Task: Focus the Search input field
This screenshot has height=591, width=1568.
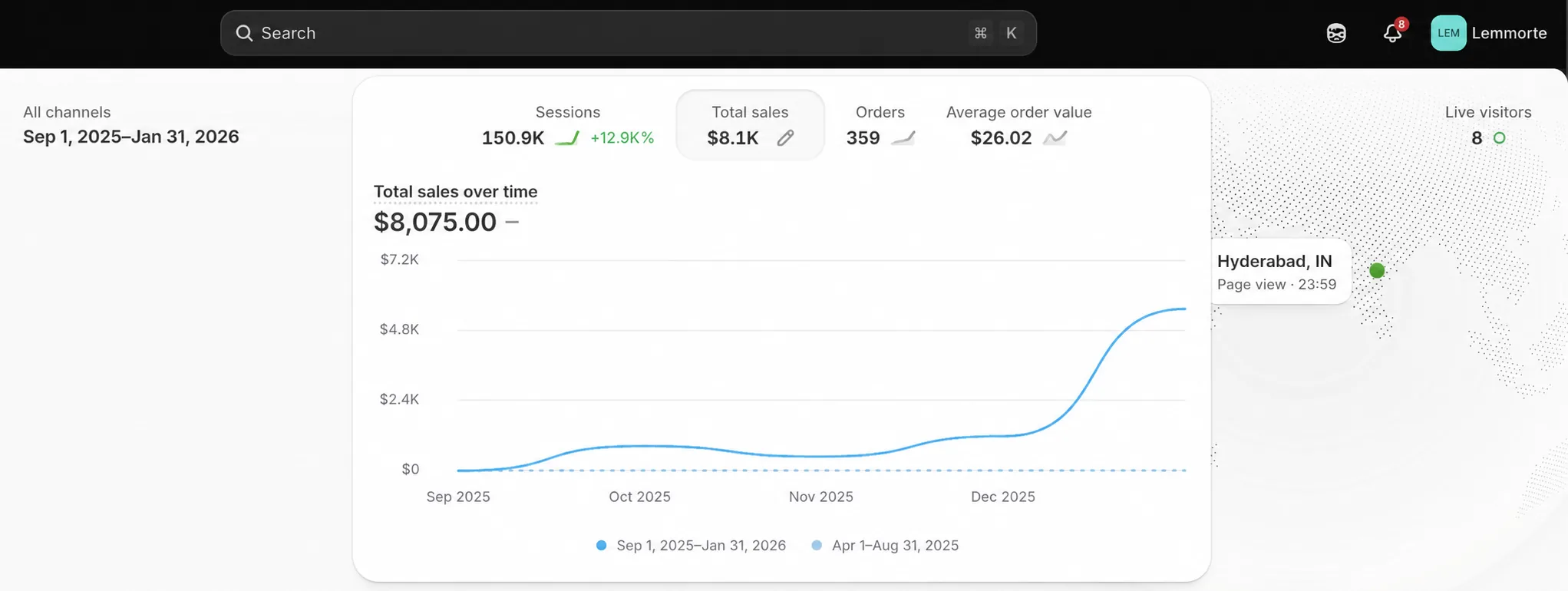Action: point(628,33)
